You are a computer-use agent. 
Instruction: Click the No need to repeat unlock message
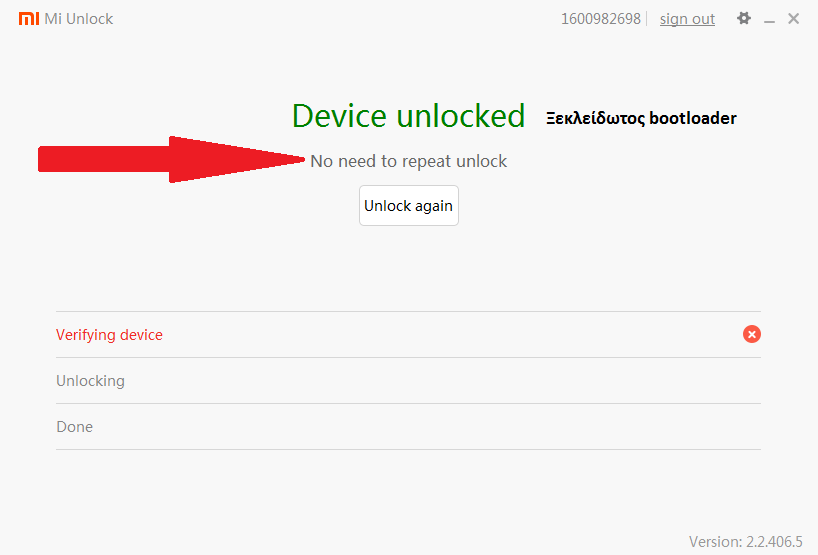pyautogui.click(x=408, y=161)
